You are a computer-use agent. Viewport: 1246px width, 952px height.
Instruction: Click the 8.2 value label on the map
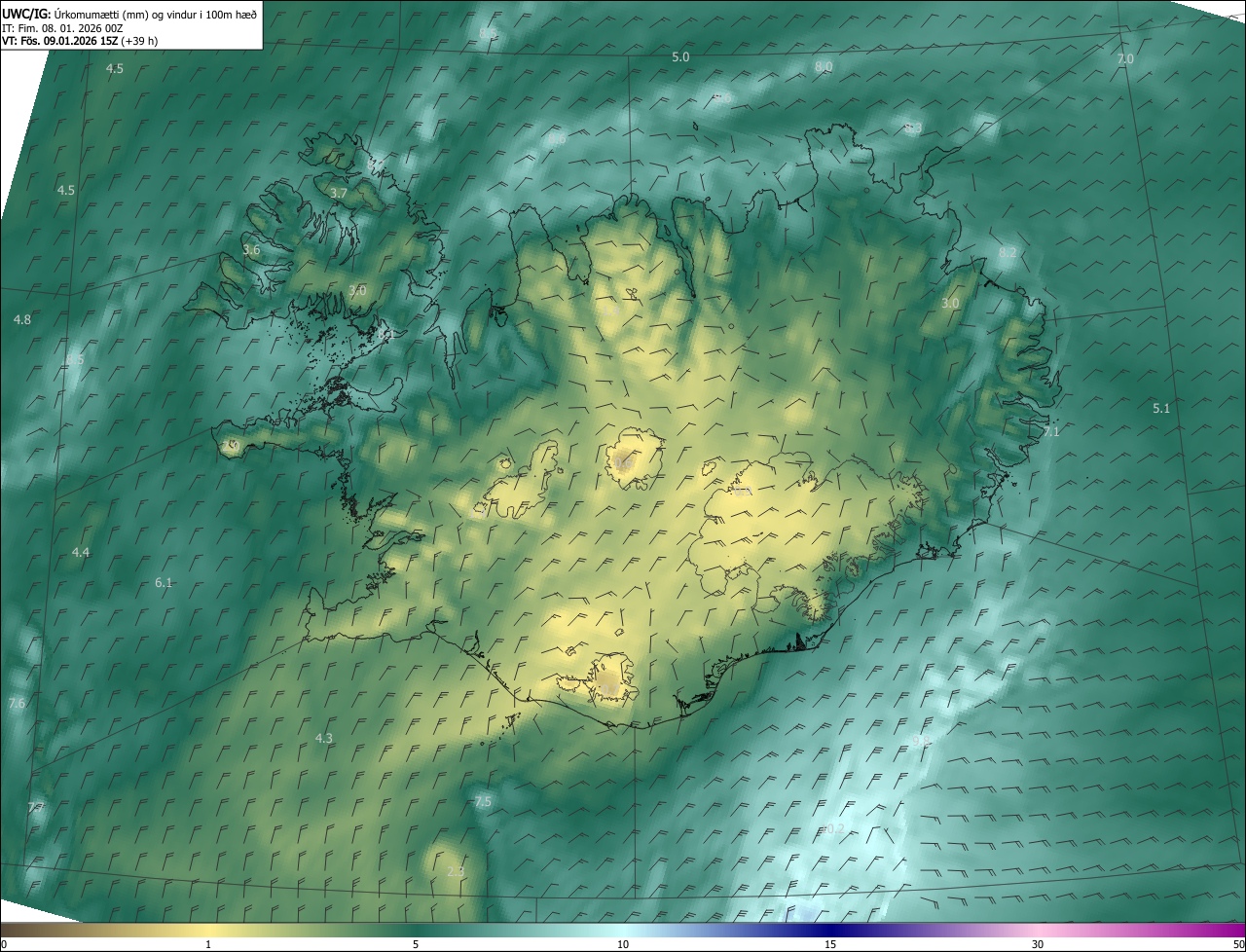(x=1008, y=253)
